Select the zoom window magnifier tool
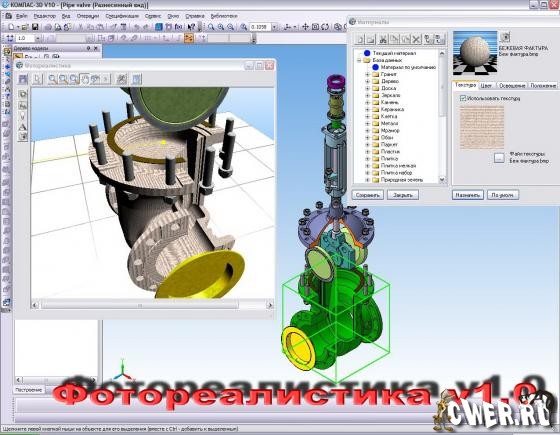Screen dimensions: 560x435 [x=211, y=27]
